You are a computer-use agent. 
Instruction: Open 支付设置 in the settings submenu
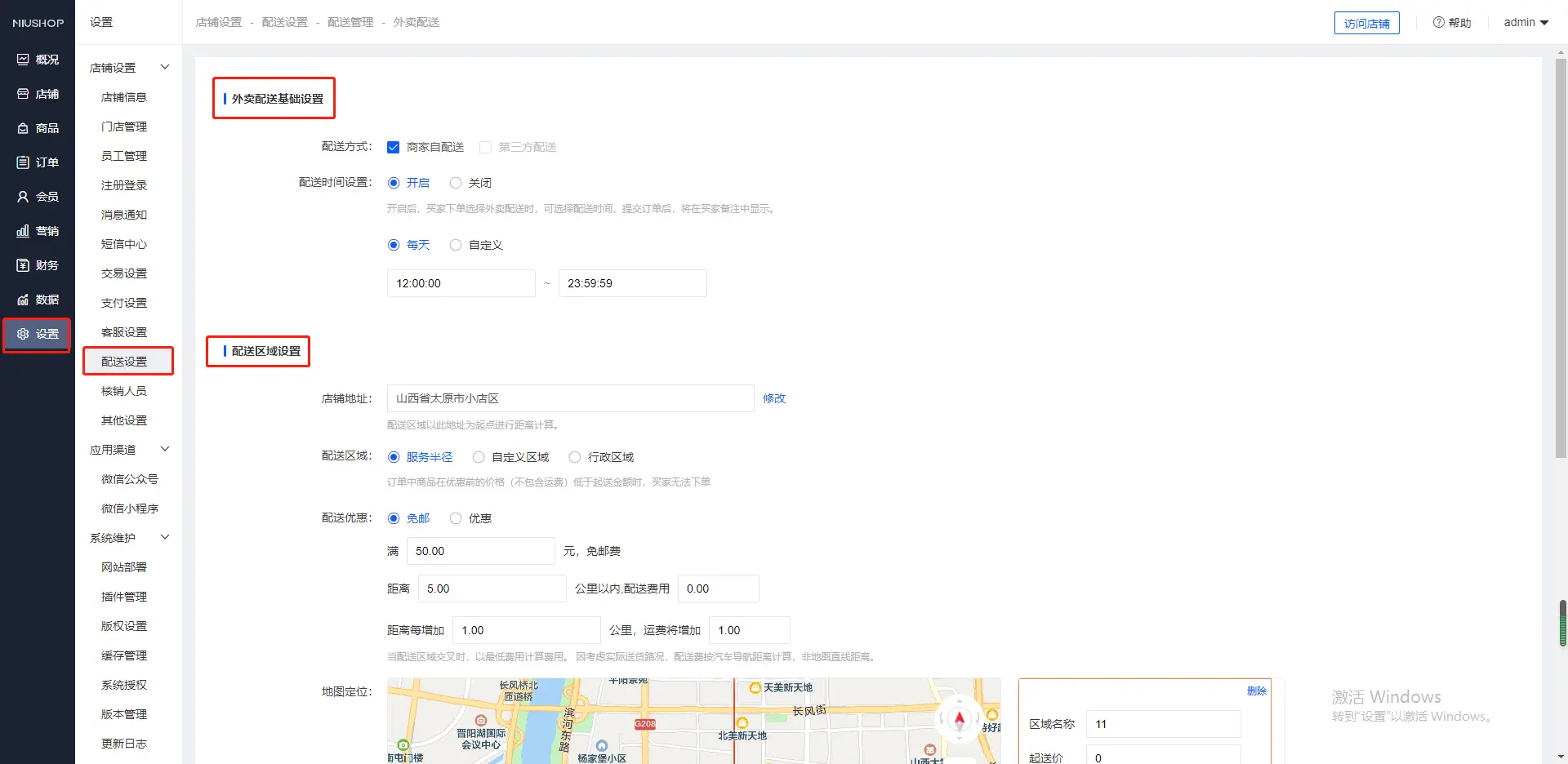[124, 303]
